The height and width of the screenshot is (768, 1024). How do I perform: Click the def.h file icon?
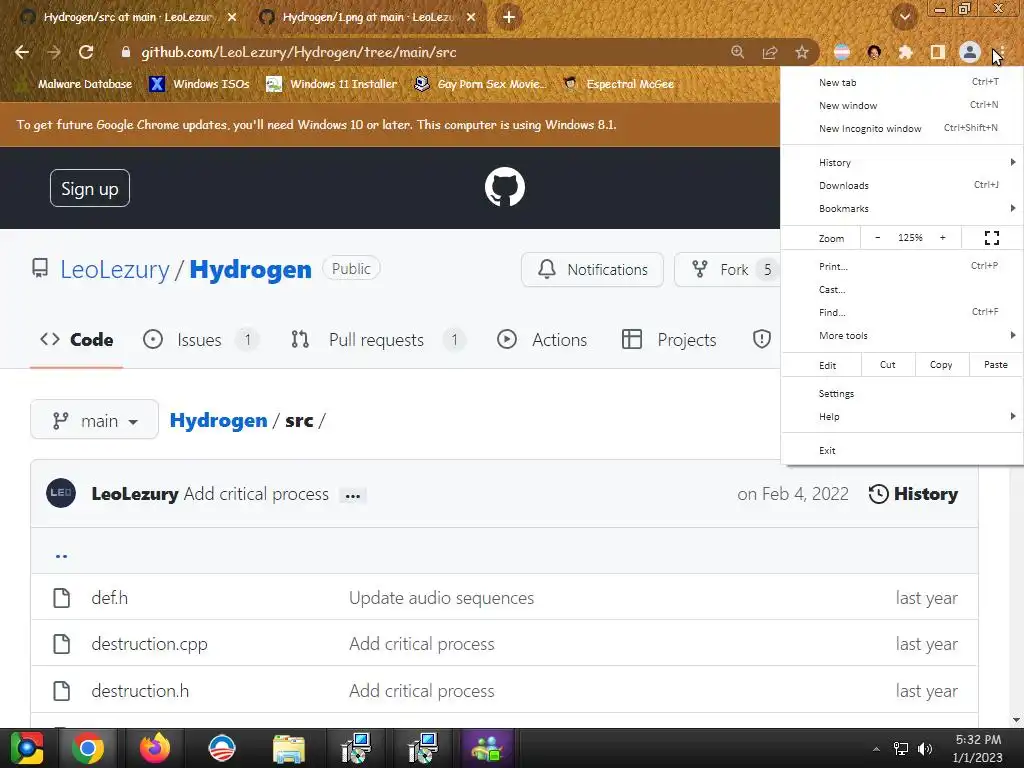61,598
